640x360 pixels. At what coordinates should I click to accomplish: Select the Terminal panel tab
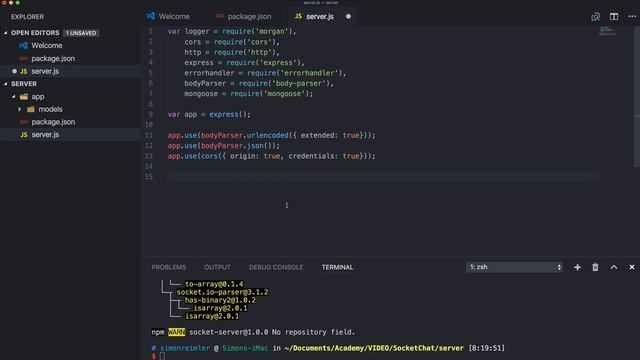tap(337, 267)
